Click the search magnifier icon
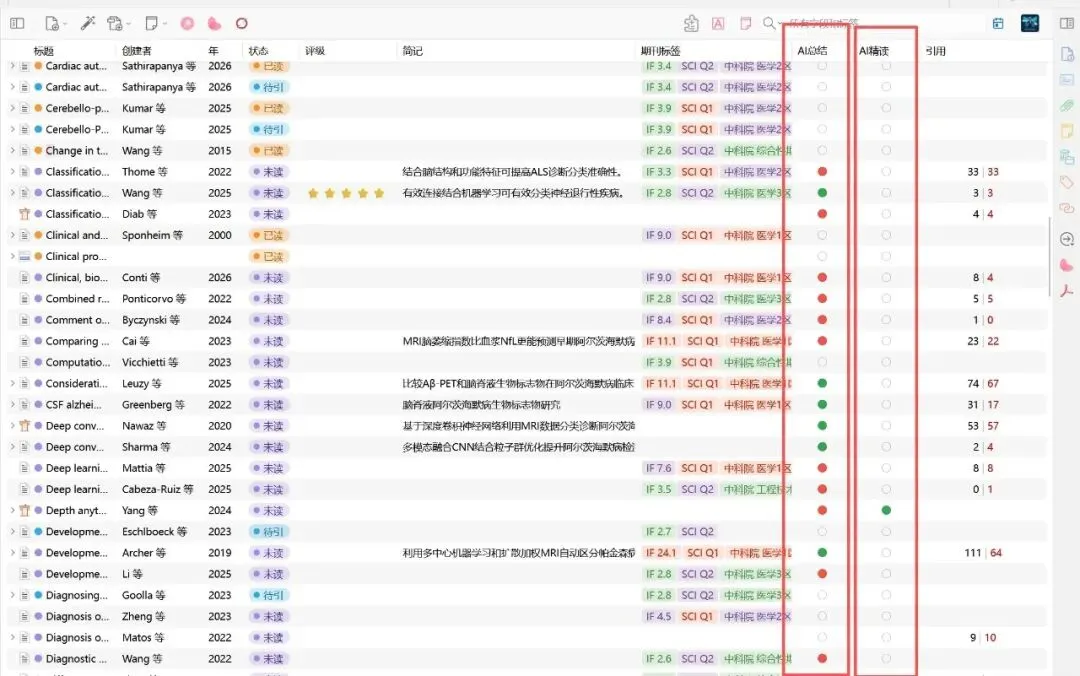 (x=769, y=23)
